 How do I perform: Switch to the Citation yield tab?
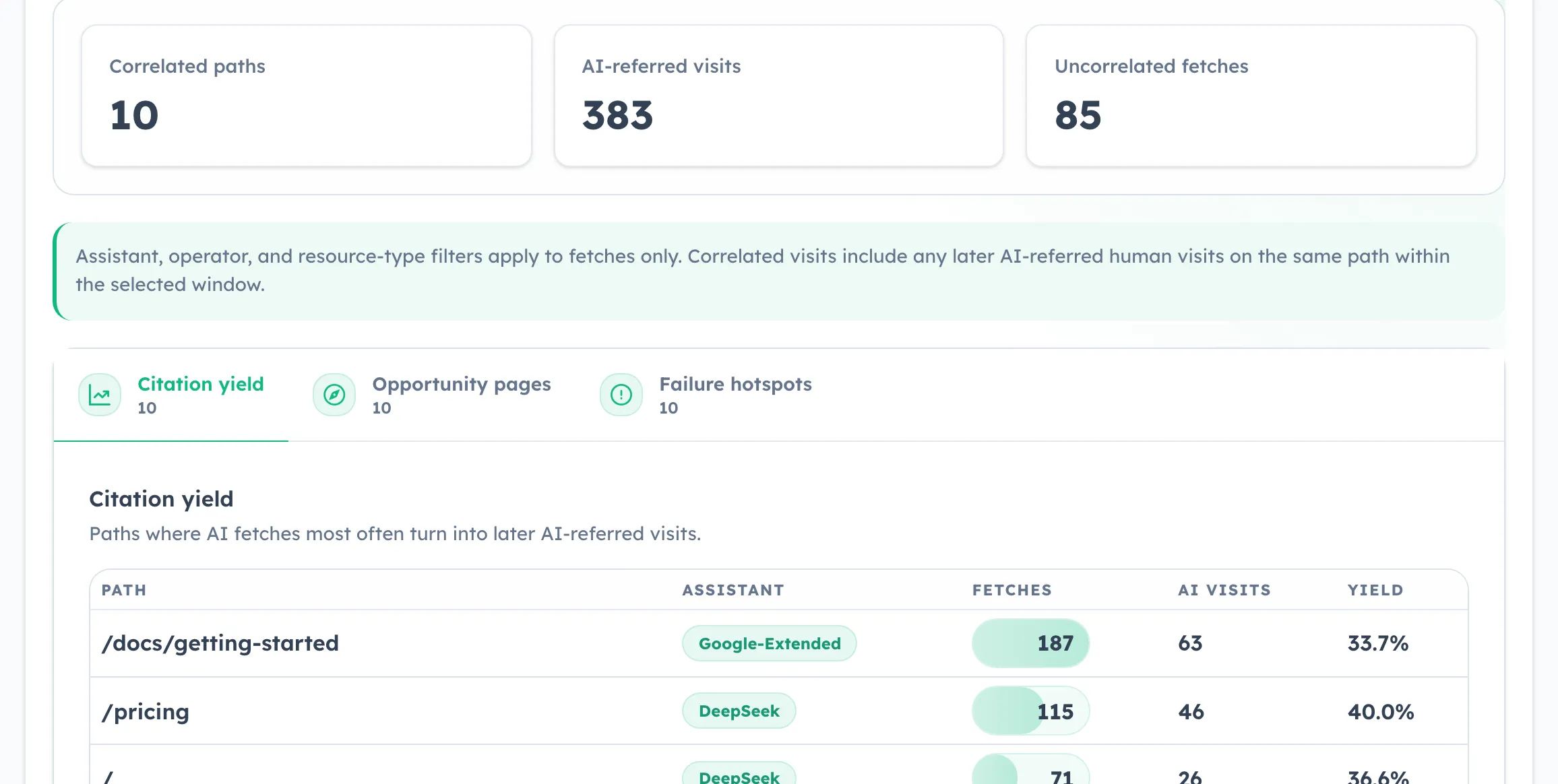click(x=171, y=395)
